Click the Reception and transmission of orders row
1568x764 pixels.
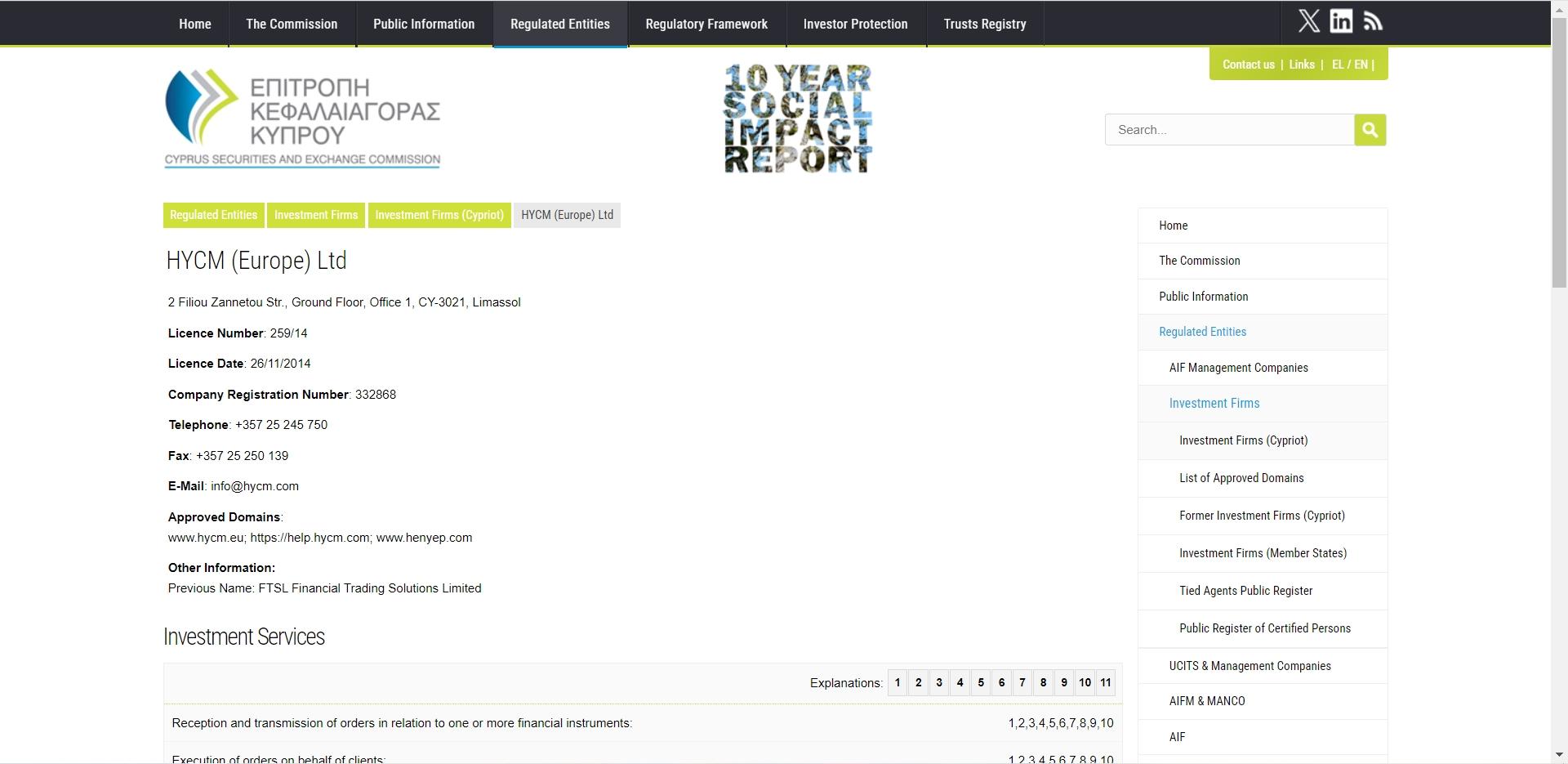click(643, 723)
